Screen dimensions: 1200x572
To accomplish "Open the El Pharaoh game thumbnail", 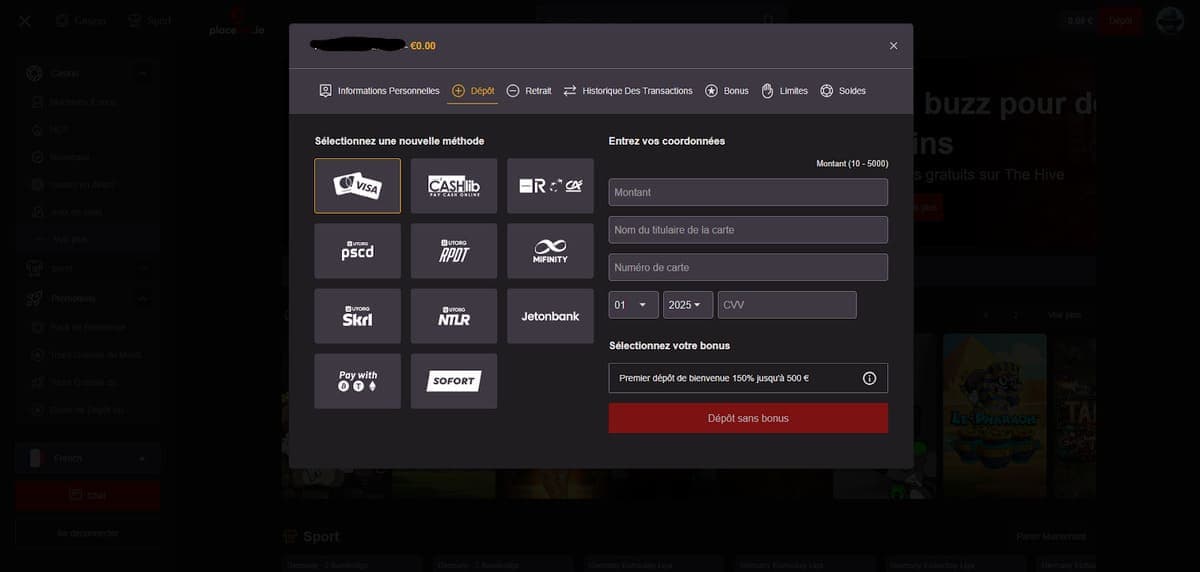I will (x=995, y=415).
